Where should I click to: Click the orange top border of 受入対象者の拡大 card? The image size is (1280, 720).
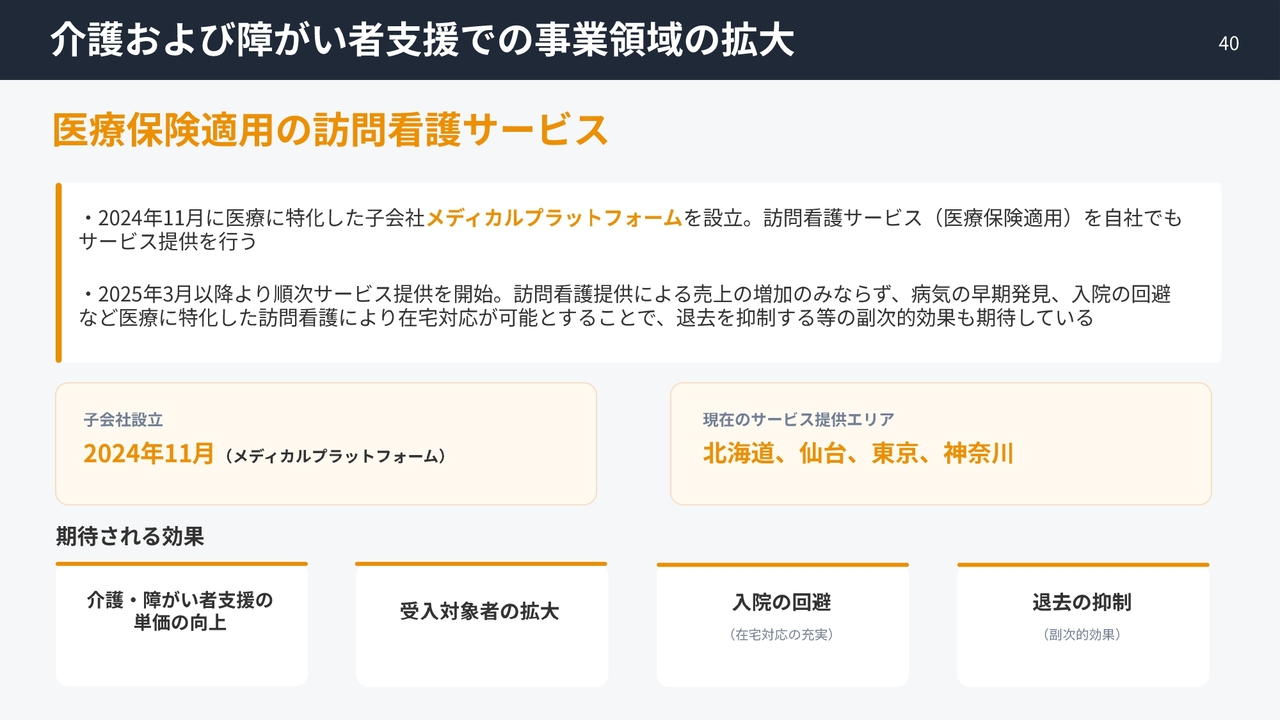(x=481, y=564)
